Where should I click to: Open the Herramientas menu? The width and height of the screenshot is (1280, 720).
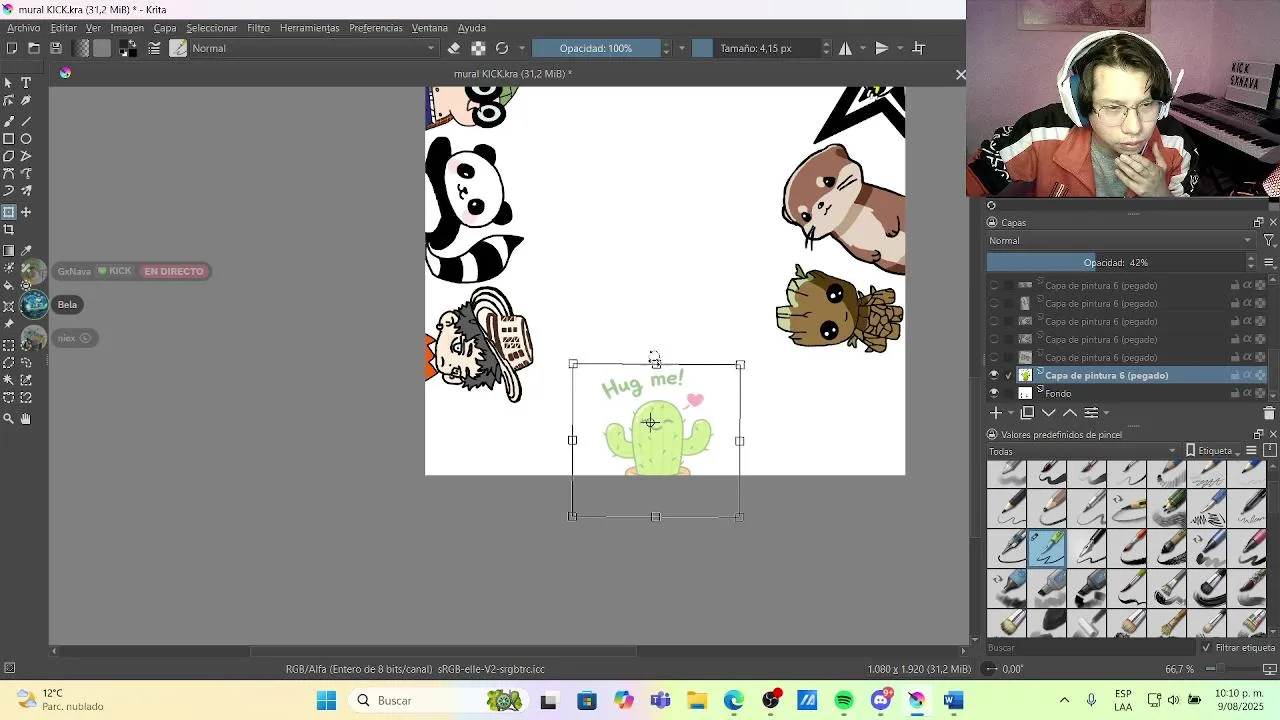pos(309,28)
